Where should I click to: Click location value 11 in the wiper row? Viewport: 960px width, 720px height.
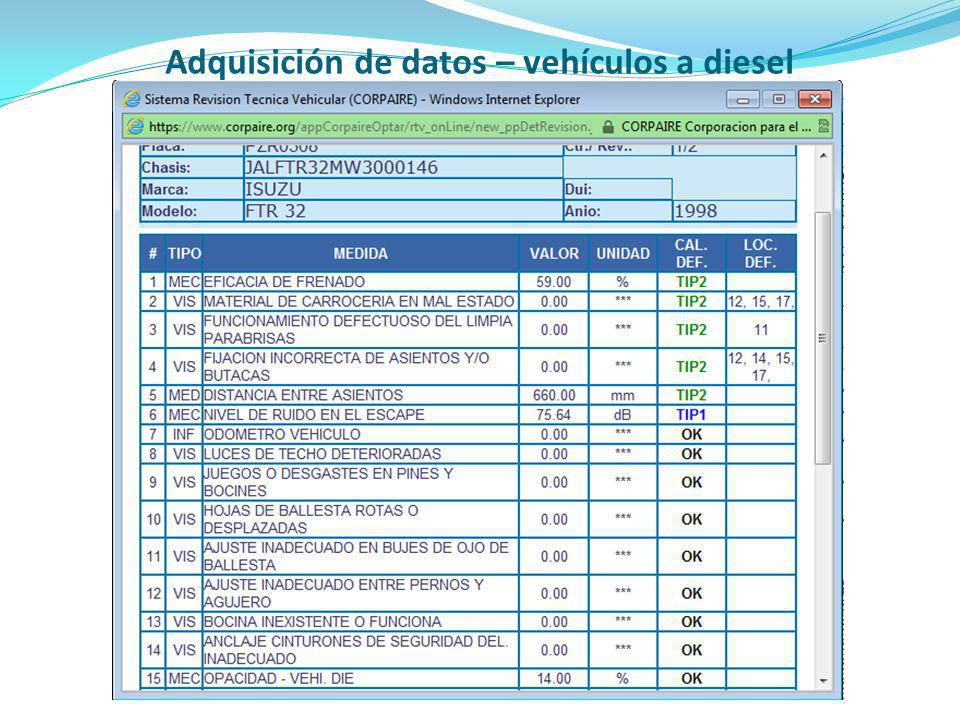coord(760,330)
